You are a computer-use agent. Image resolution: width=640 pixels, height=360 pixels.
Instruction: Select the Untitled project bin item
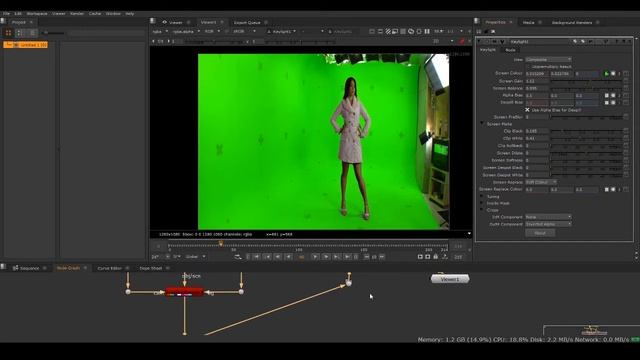point(25,45)
